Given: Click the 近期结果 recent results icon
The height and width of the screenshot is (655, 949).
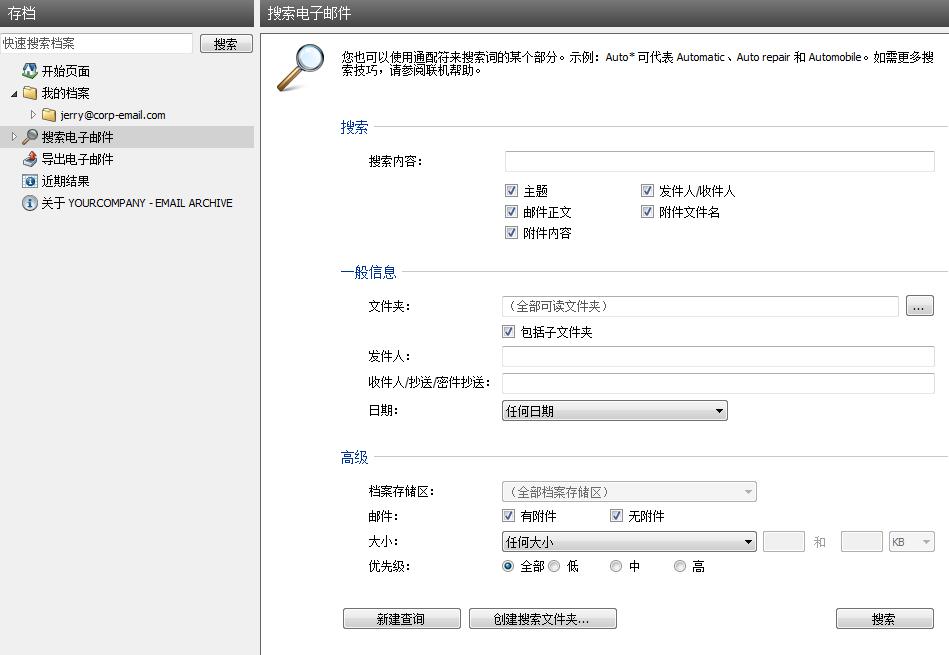Looking at the screenshot, I should point(30,181).
